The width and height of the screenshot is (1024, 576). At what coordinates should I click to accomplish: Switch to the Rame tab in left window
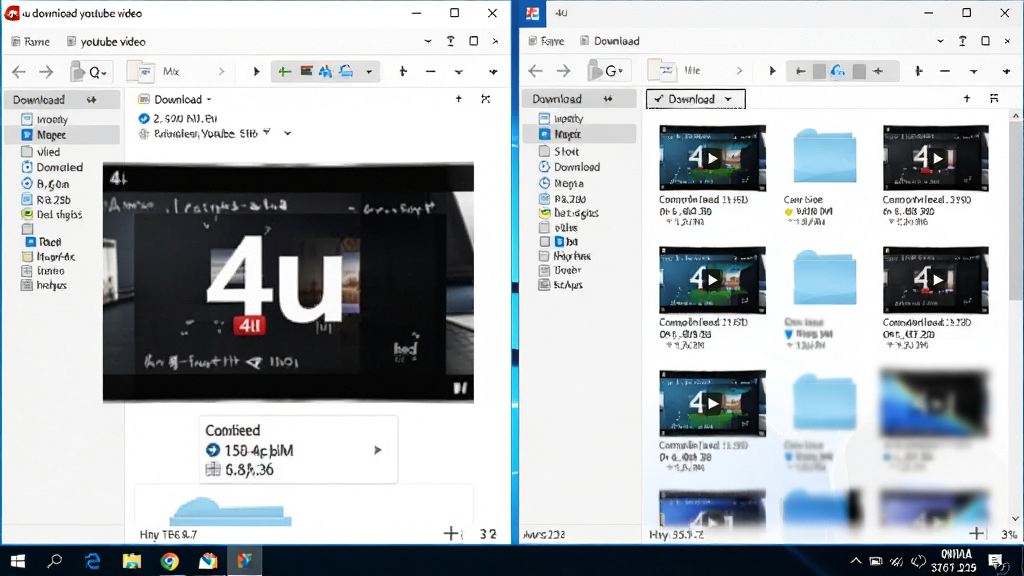pos(31,41)
